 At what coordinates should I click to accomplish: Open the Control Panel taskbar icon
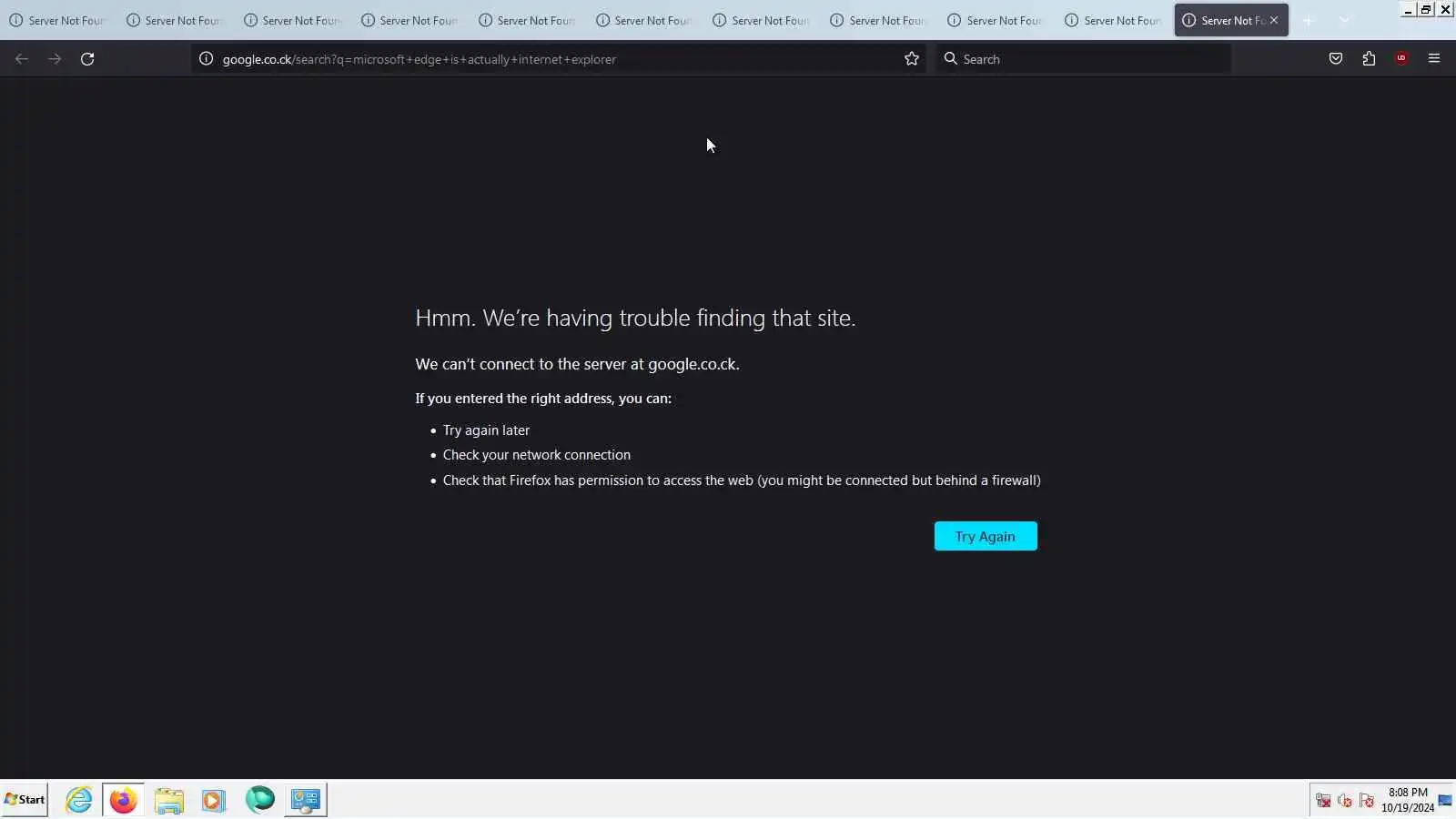[x=306, y=800]
